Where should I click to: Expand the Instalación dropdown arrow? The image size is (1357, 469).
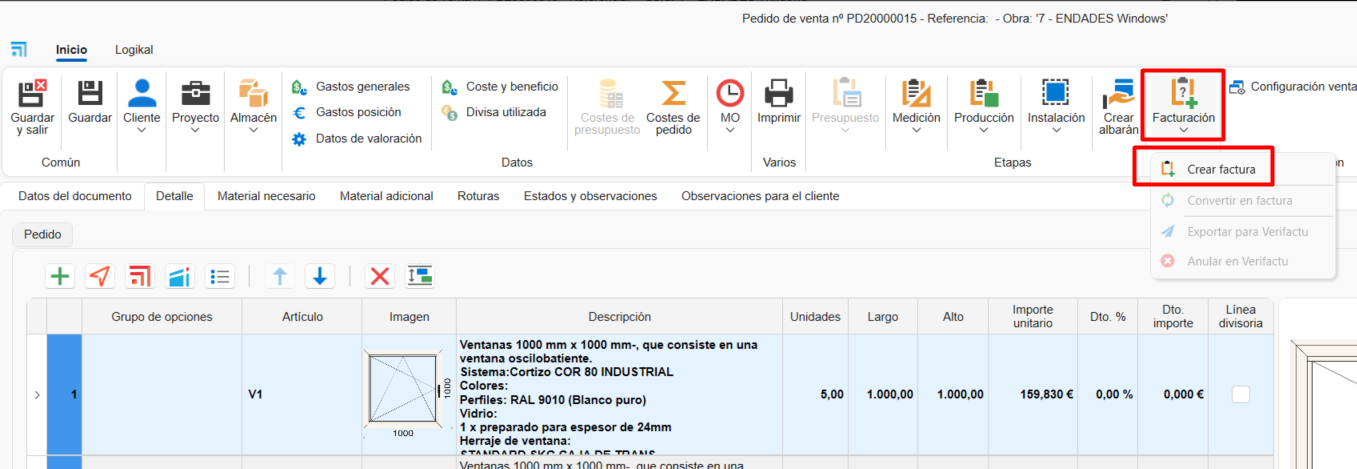click(x=1056, y=131)
